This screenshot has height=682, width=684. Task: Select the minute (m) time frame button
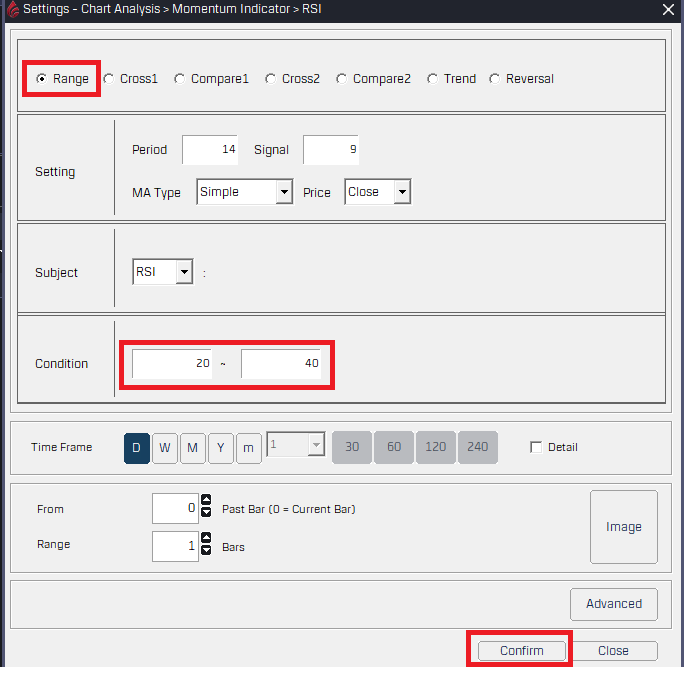248,448
